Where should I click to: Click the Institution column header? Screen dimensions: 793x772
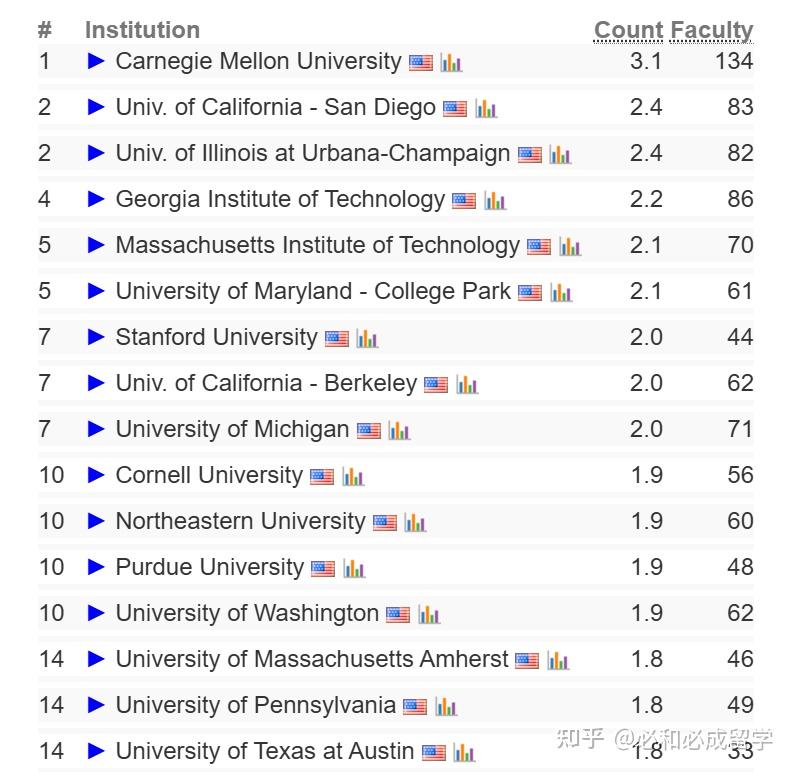(142, 31)
